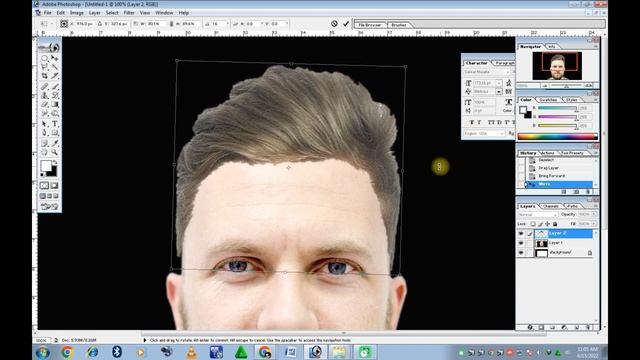
Task: Pick a color from the Color panel spectrum bar
Action: click(x=558, y=136)
